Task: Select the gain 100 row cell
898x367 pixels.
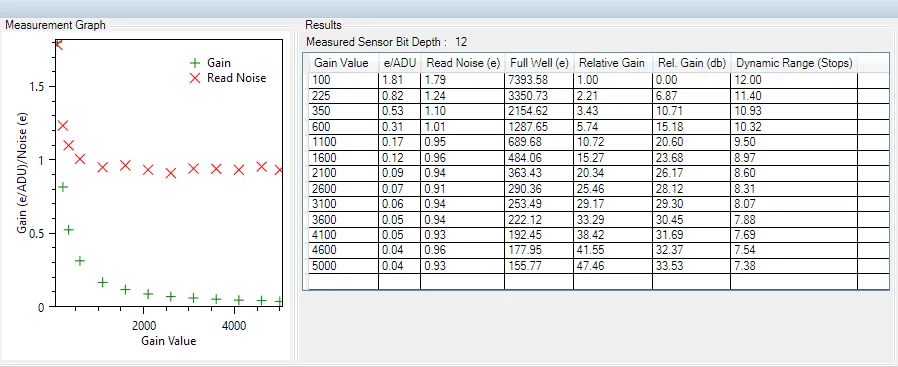Action: click(x=343, y=80)
